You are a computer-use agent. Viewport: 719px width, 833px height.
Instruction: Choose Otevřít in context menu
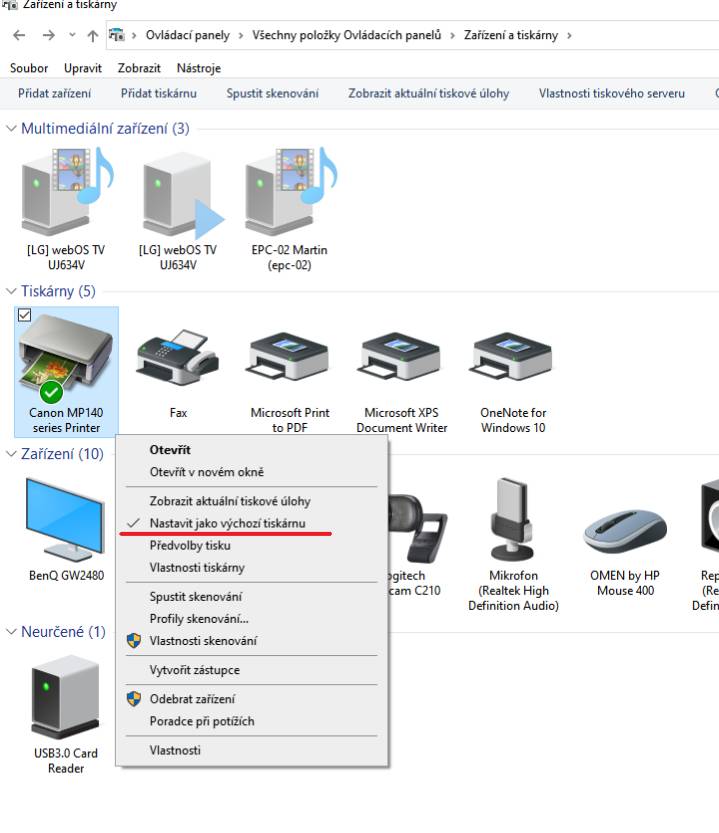pyautogui.click(x=170, y=450)
